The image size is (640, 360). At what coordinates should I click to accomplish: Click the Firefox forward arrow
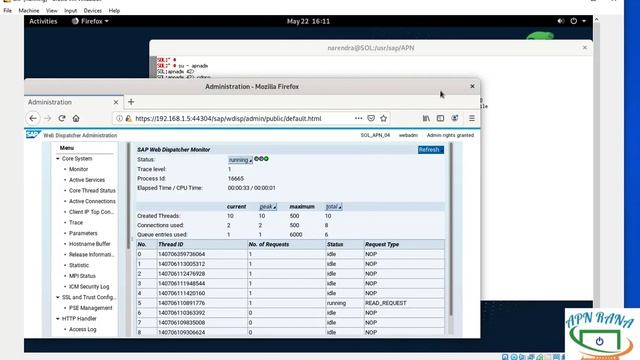(x=47, y=118)
